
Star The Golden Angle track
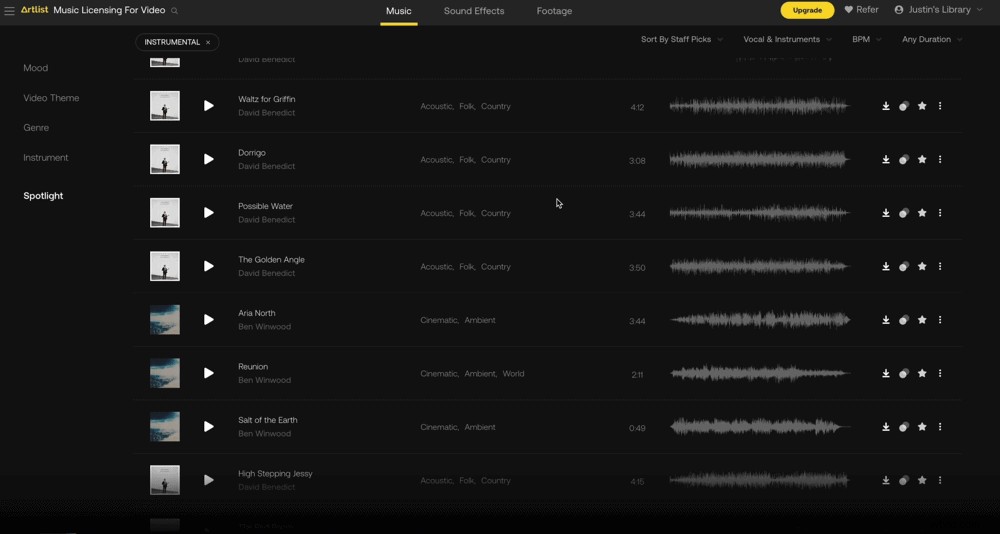pos(922,267)
